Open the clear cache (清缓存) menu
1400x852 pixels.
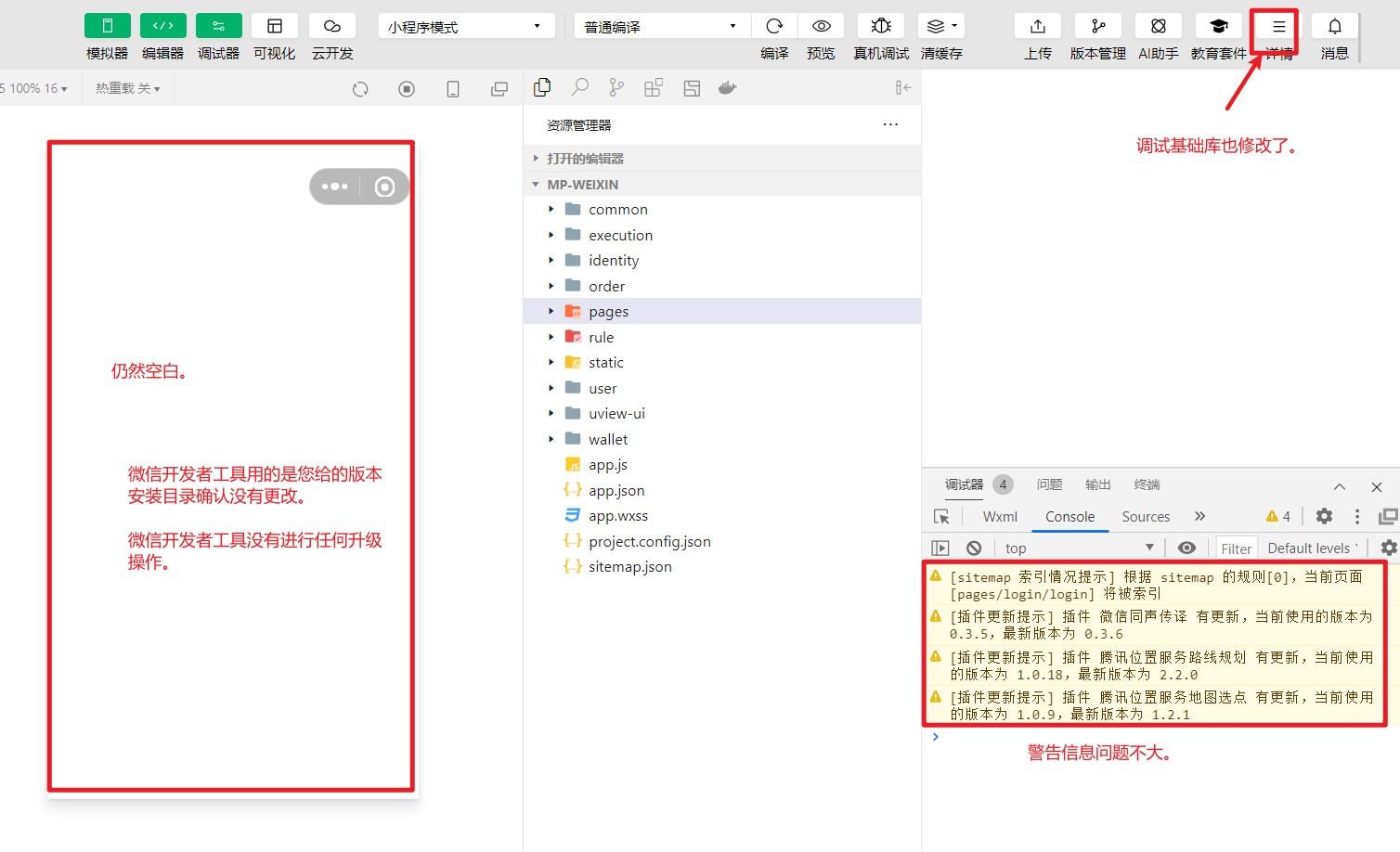tap(941, 26)
